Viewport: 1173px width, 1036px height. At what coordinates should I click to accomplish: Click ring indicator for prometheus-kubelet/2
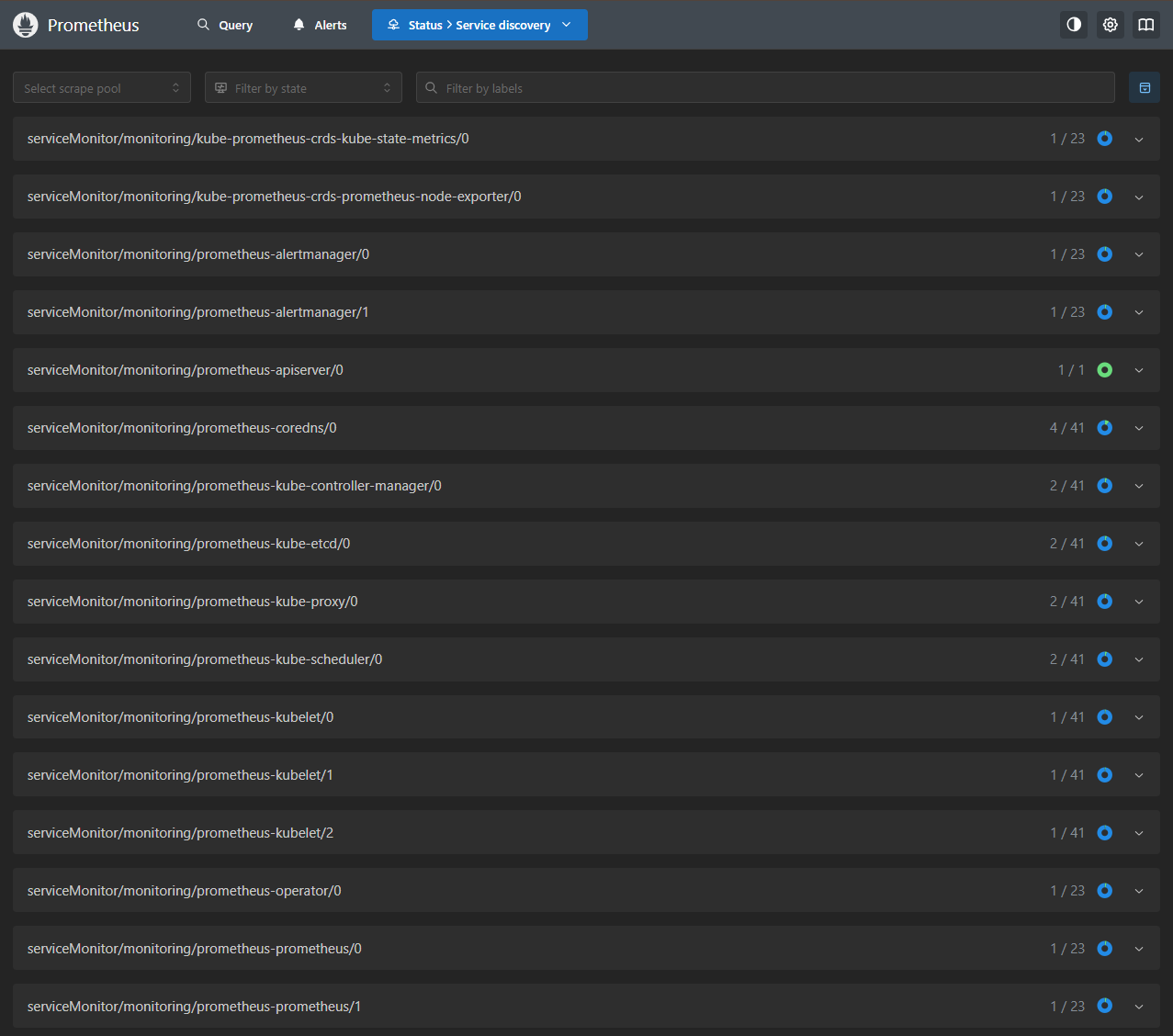[x=1105, y=833]
